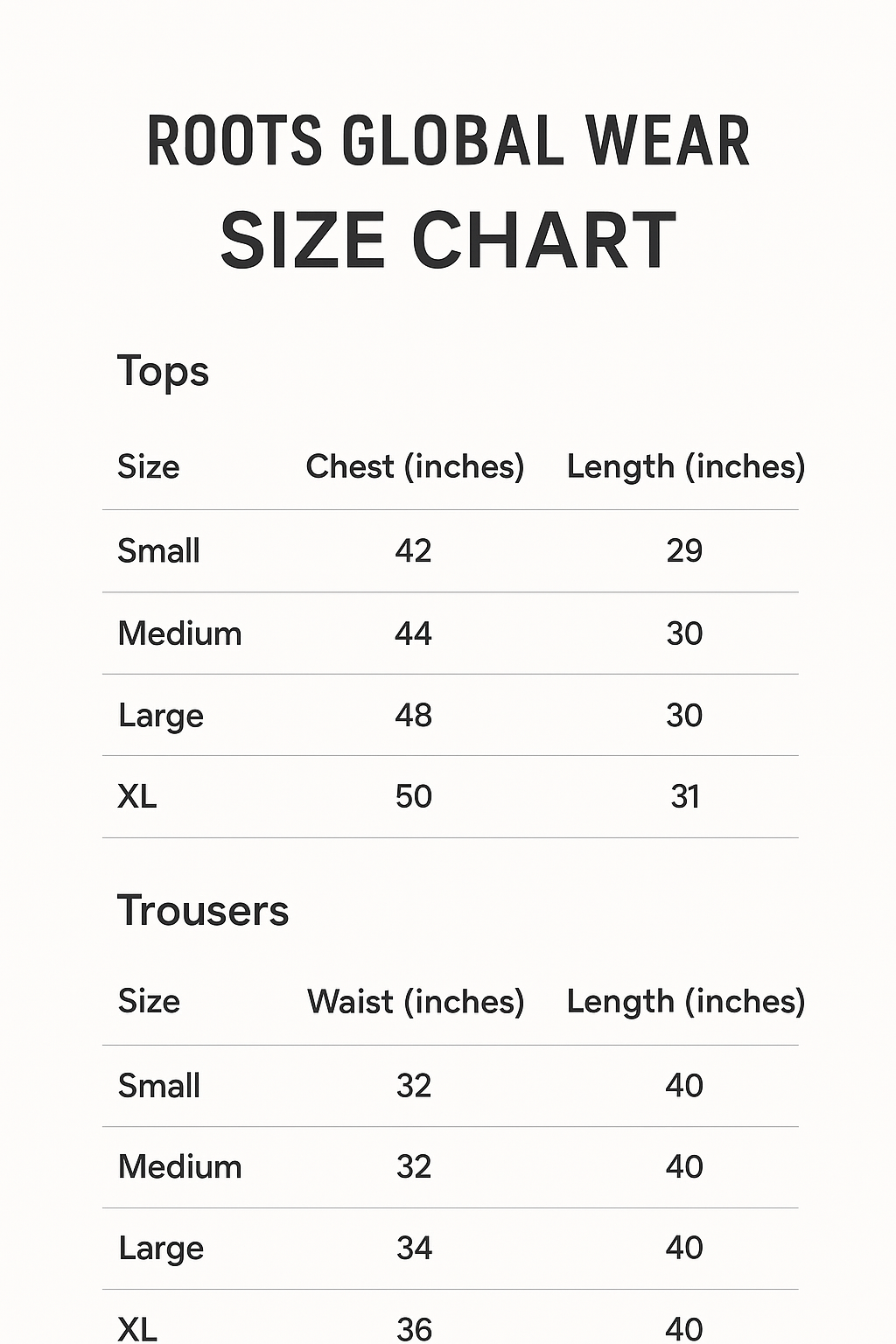Image resolution: width=896 pixels, height=1344 pixels.
Task: Select the XL row in Tops table
Action: pyautogui.click(x=451, y=797)
